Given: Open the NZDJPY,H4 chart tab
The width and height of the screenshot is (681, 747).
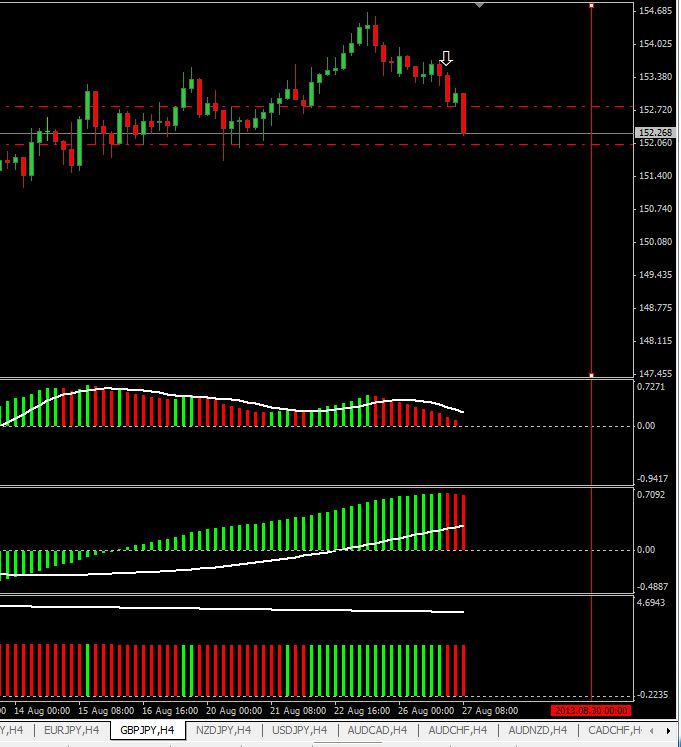Looking at the screenshot, I should 223,730.
